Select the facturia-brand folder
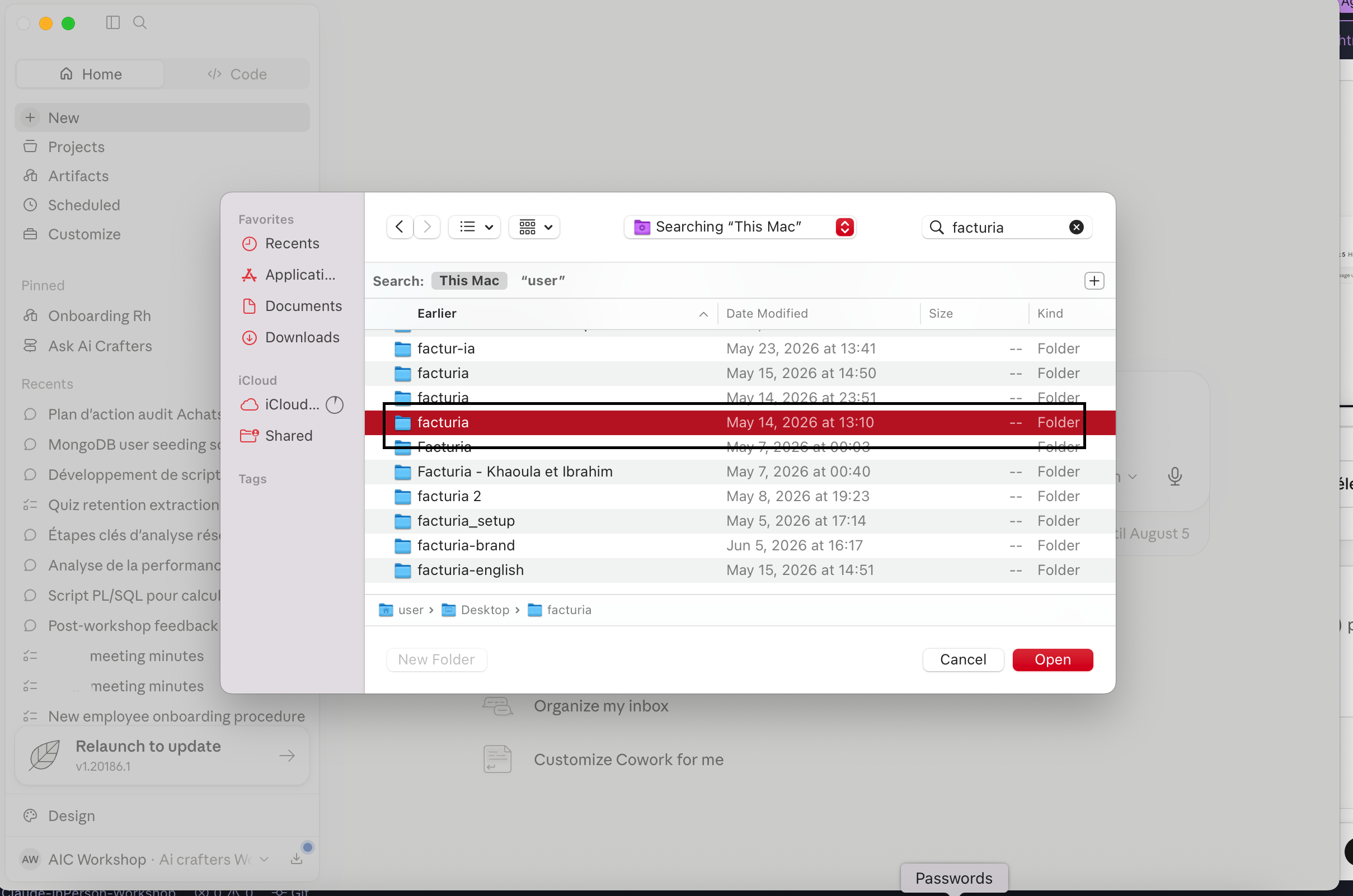The width and height of the screenshot is (1353, 896). (x=740, y=545)
